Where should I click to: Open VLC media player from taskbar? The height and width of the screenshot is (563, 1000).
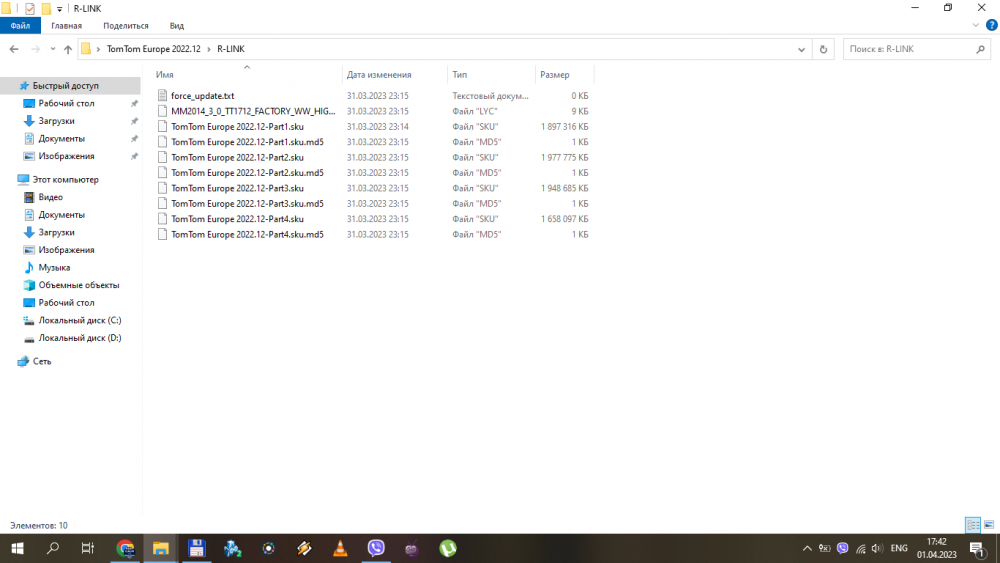(340, 548)
